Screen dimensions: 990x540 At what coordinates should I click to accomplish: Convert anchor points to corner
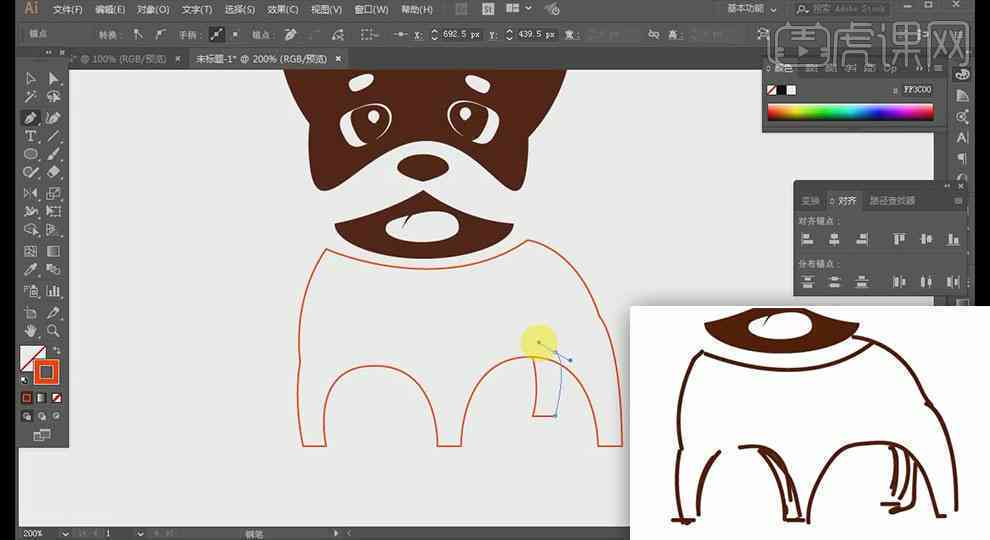pyautogui.click(x=138, y=34)
